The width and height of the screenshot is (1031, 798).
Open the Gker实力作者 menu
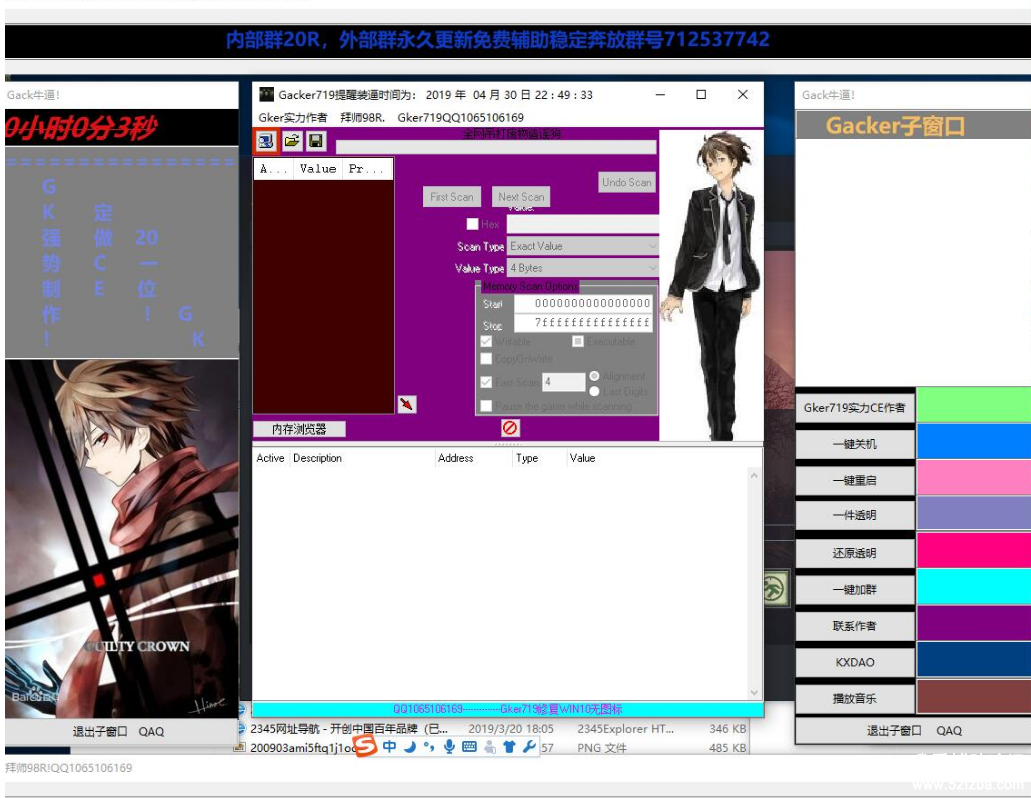293,118
